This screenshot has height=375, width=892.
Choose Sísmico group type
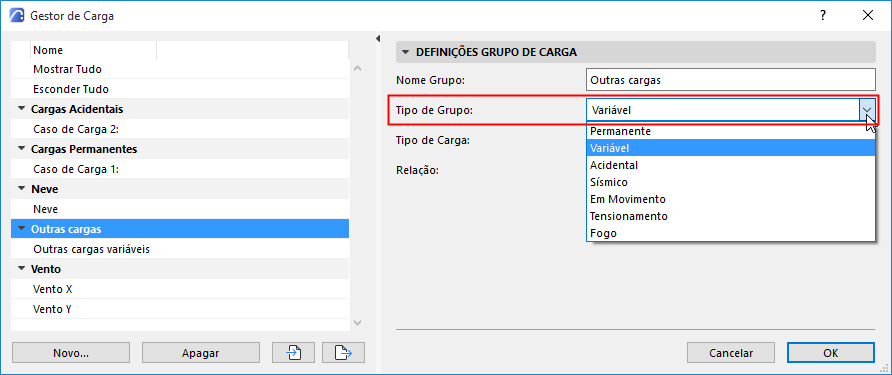[730, 182]
